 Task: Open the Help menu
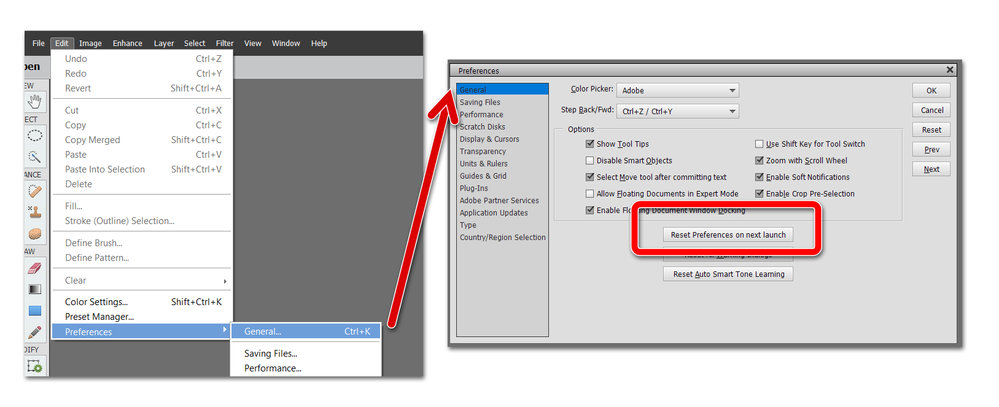click(319, 43)
